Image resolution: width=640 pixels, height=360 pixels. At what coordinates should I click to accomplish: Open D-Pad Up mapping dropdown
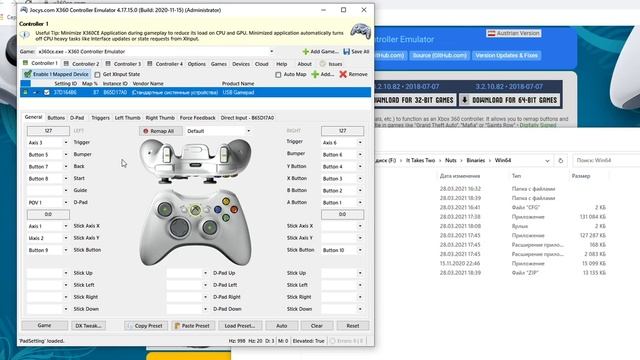coord(205,273)
